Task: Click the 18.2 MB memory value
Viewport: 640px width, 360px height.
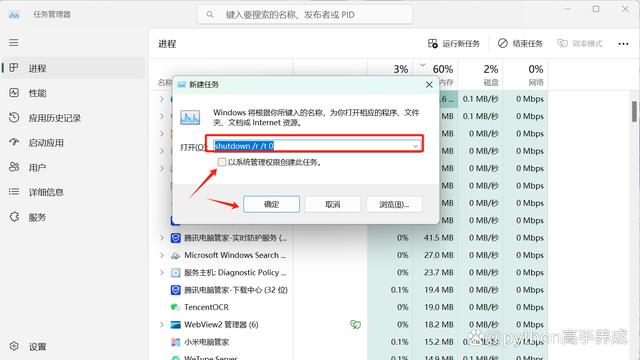Action: point(438,324)
